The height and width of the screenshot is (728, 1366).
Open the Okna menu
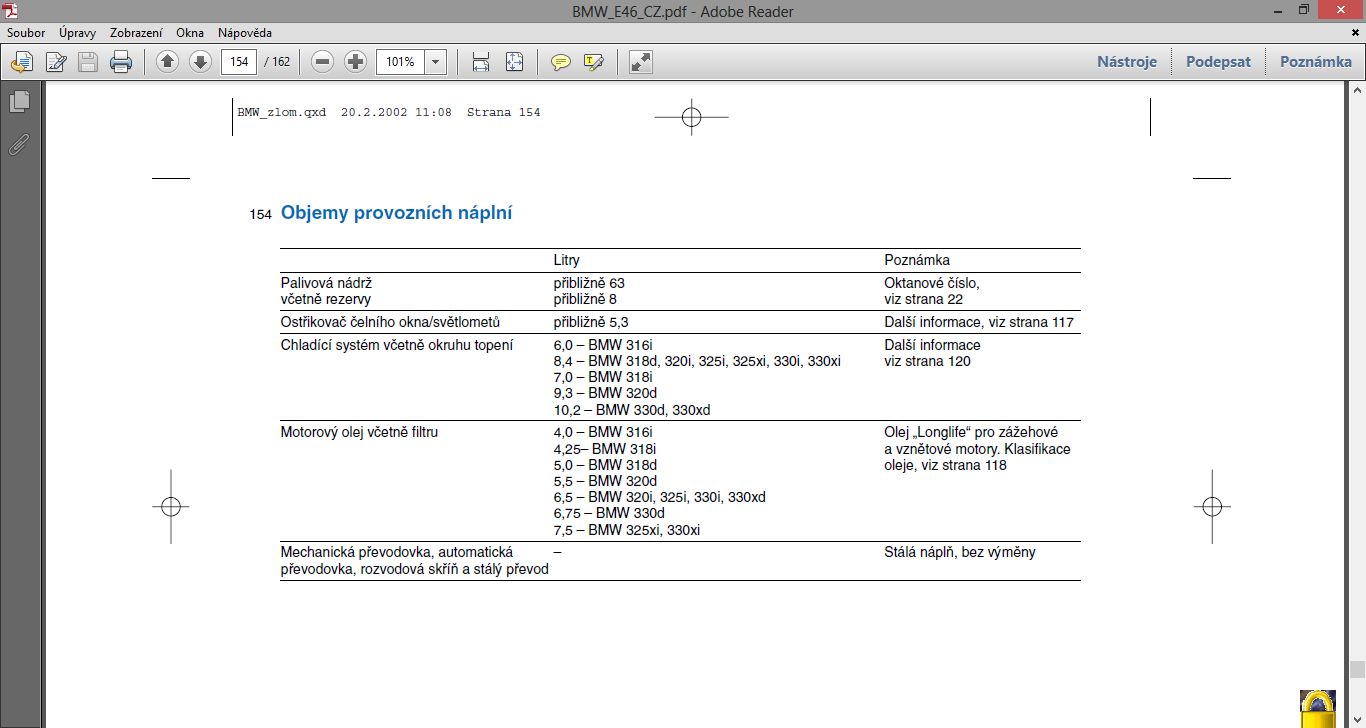tap(190, 33)
